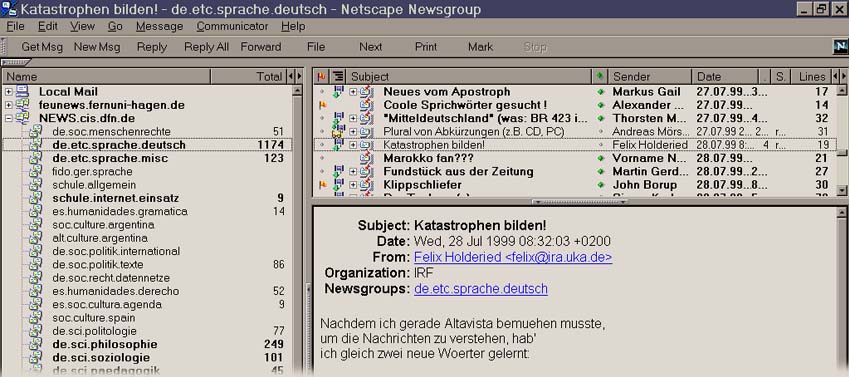Open the de.etc.sprache.deutsch newsgroup link

point(481,289)
